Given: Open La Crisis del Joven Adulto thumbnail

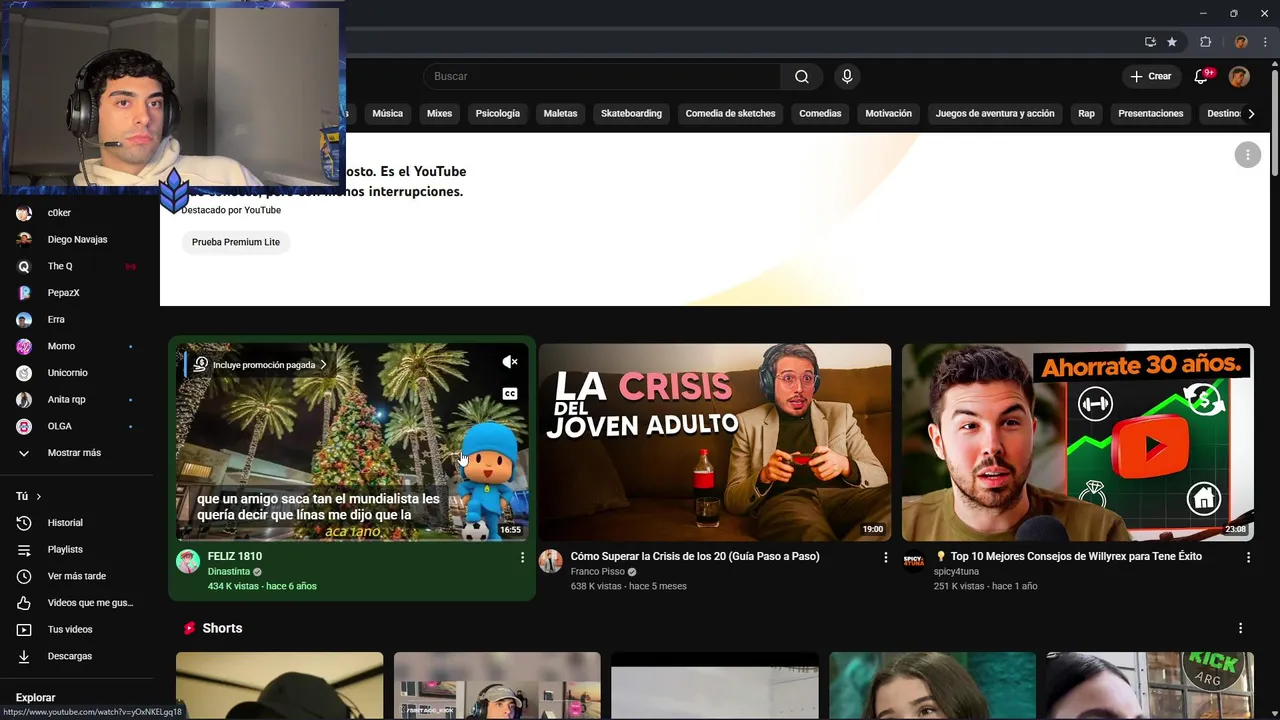Looking at the screenshot, I should coord(715,443).
